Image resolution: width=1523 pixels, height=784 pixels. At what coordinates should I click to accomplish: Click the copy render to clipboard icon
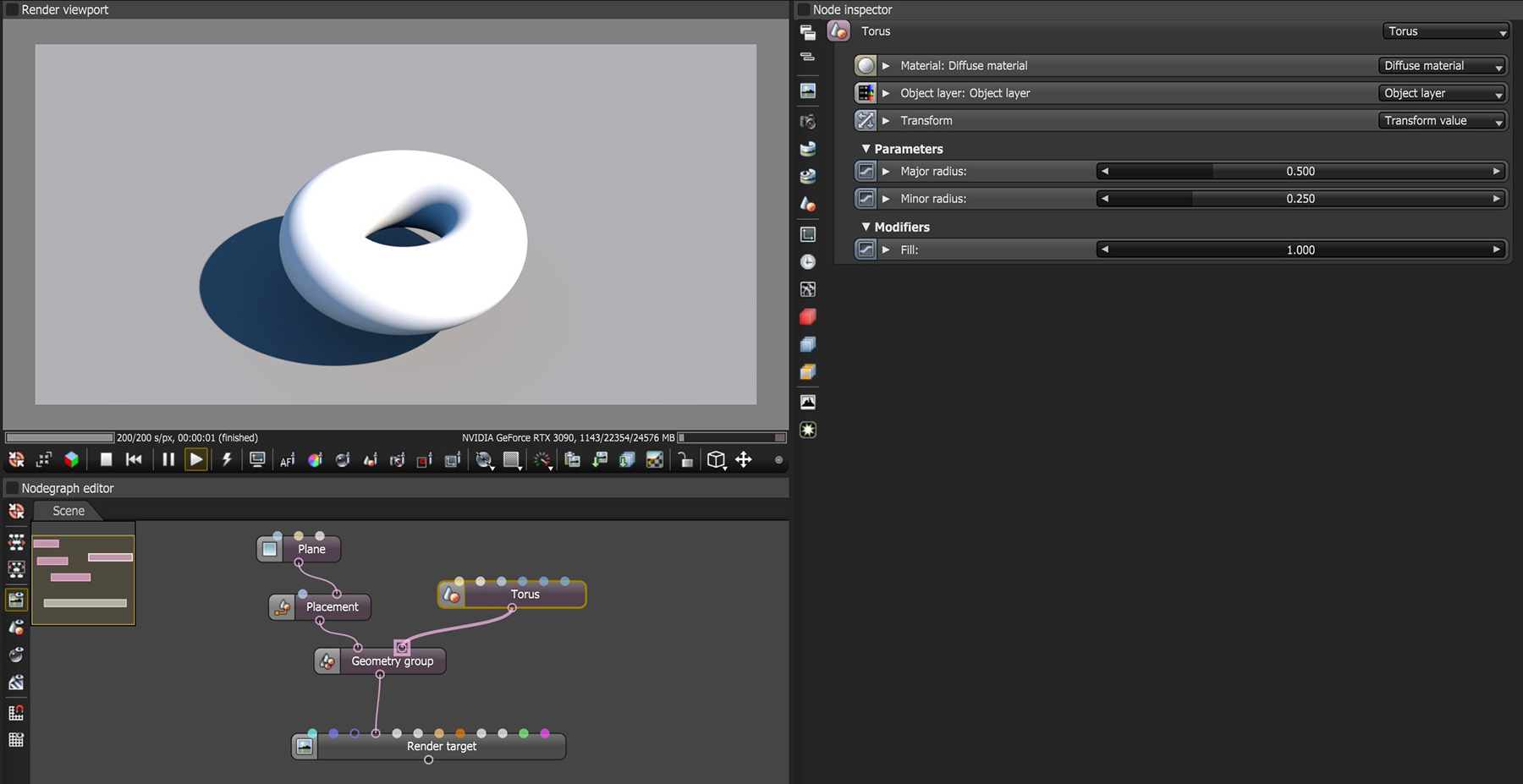pos(573,459)
